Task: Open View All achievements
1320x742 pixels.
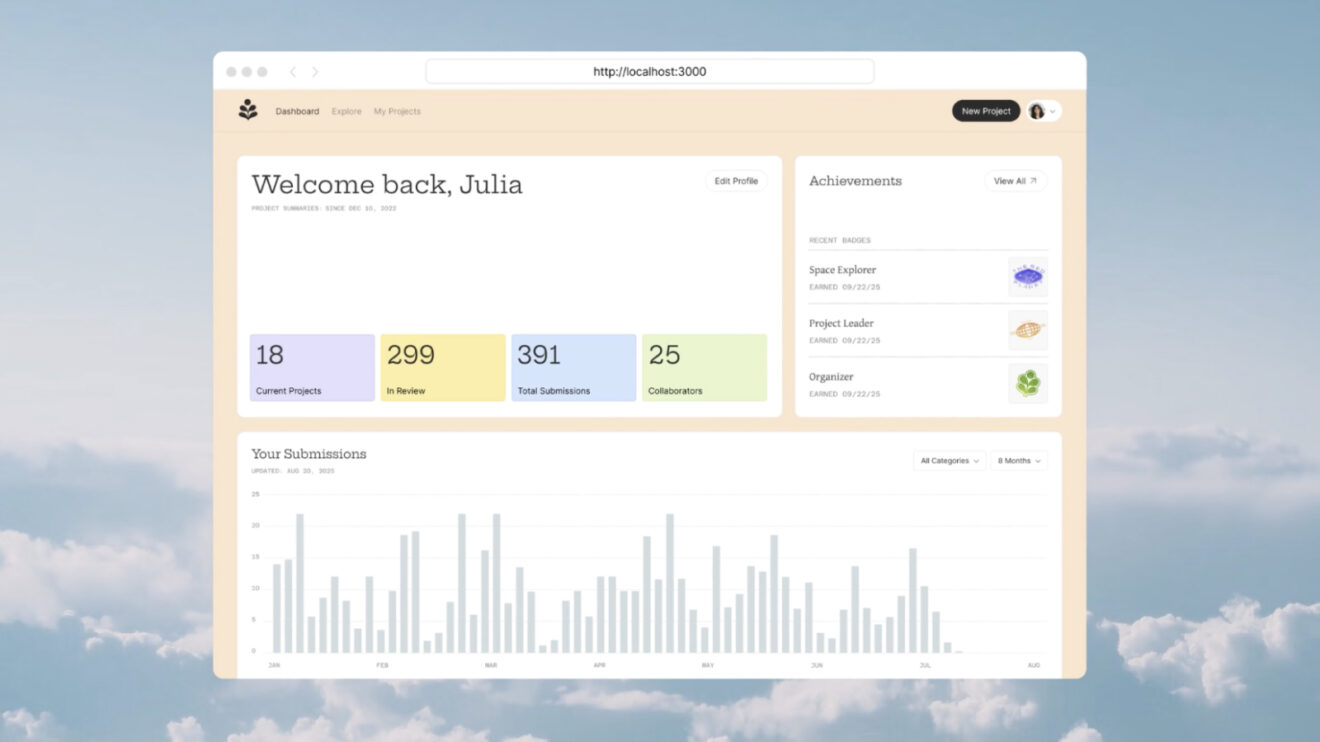Action: (1012, 181)
